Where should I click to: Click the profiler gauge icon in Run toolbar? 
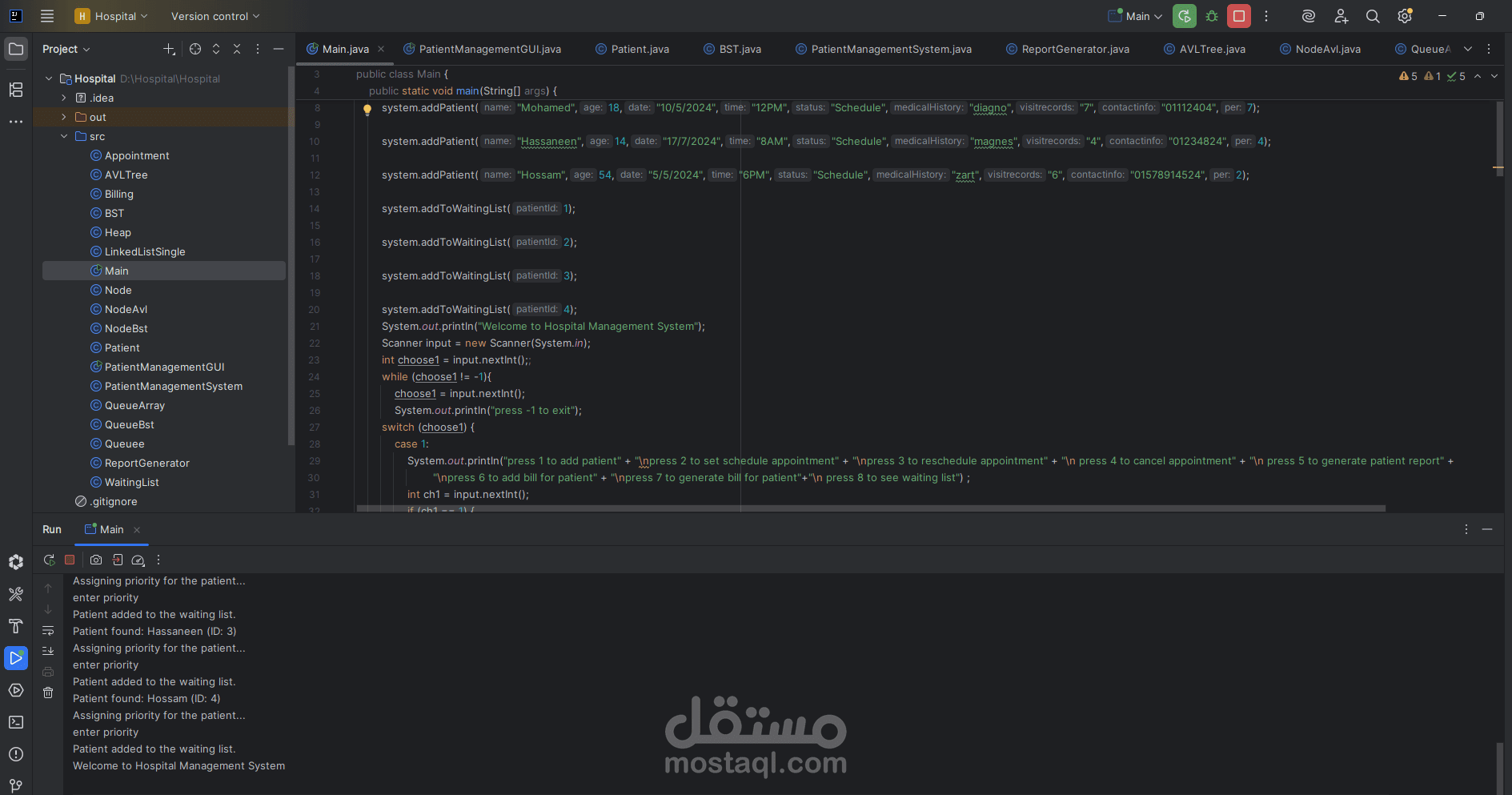click(138, 560)
